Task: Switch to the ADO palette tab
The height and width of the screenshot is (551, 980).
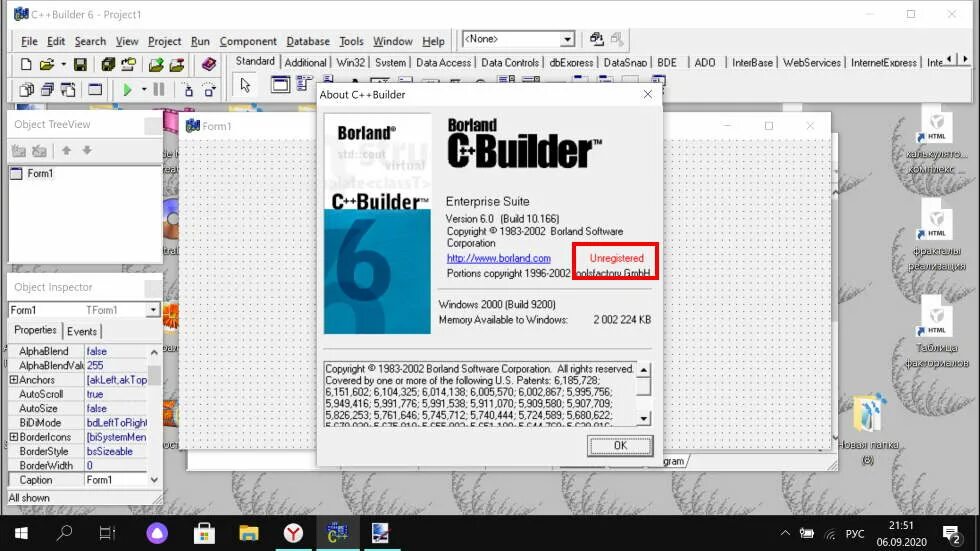Action: click(x=704, y=62)
